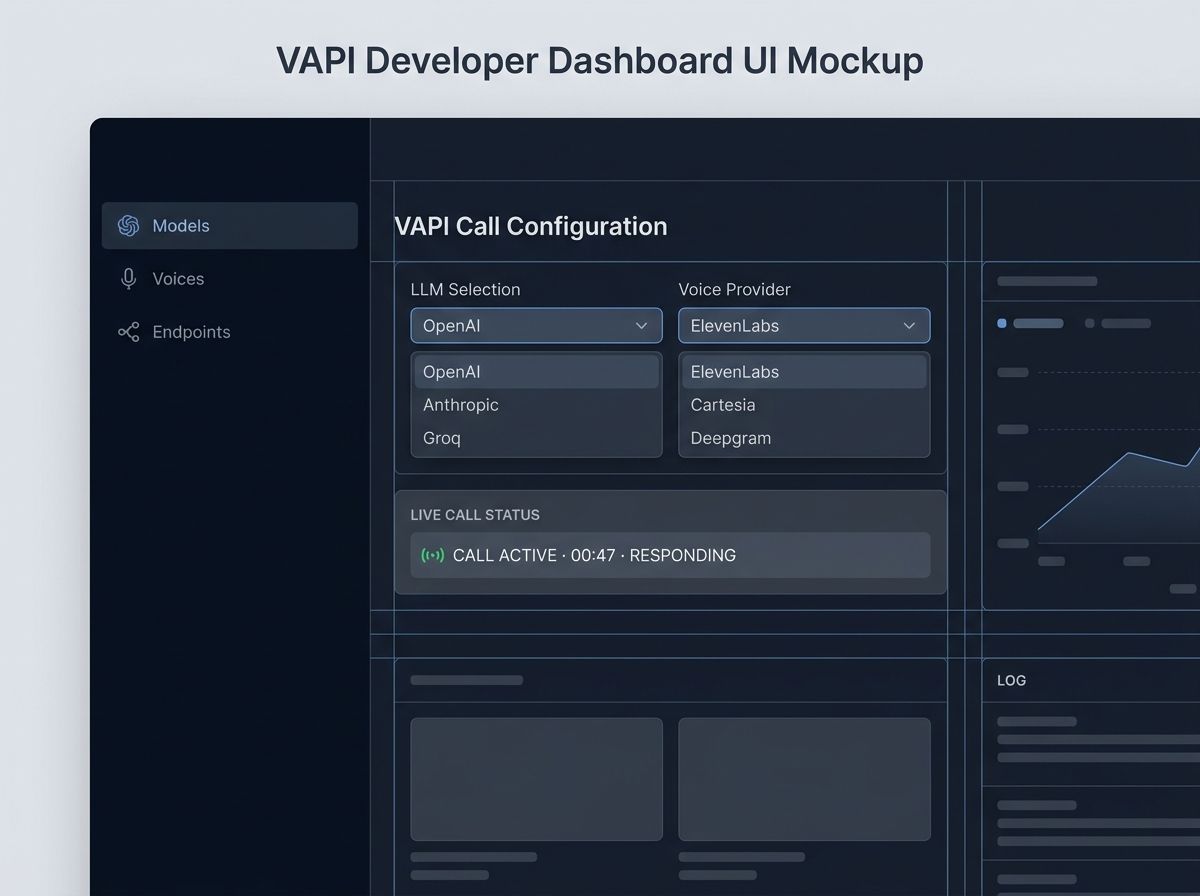Click the chevron on LLM Selection dropdown

point(642,326)
